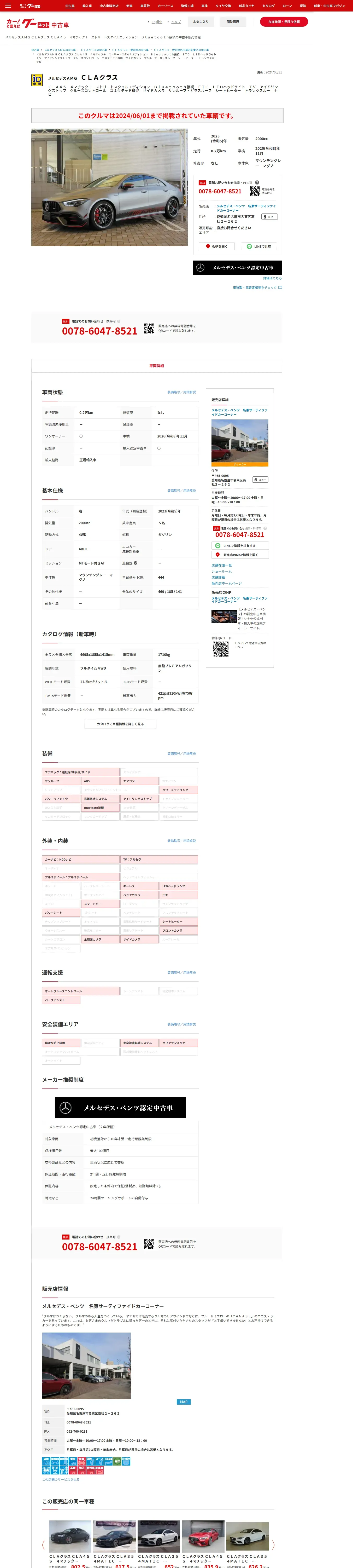Click the QR code beside 電話番号を読み取る
The image size is (353, 1568).
click(255, 191)
